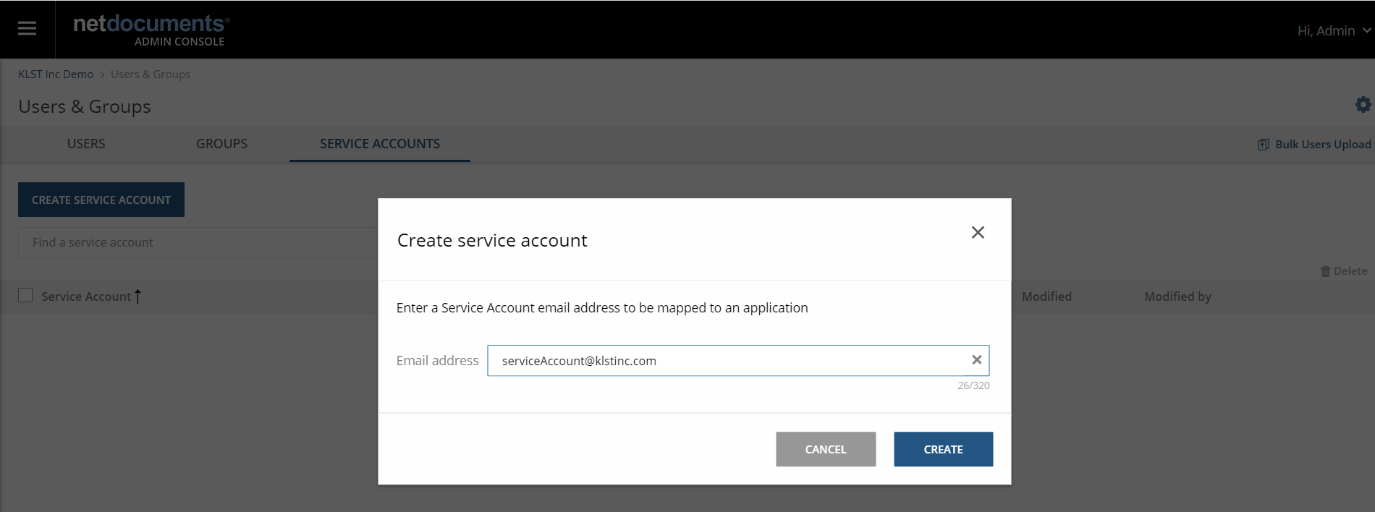Screen dimensions: 1375x512
Task: Click the Bulk Users Upload icon
Action: pyautogui.click(x=1263, y=145)
